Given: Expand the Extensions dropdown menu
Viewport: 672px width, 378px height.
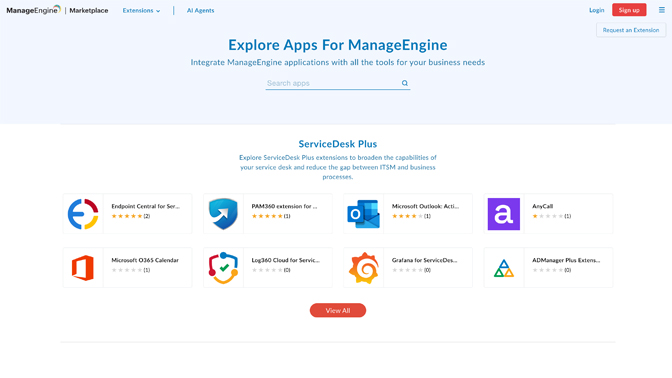Looking at the screenshot, I should pyautogui.click(x=141, y=10).
